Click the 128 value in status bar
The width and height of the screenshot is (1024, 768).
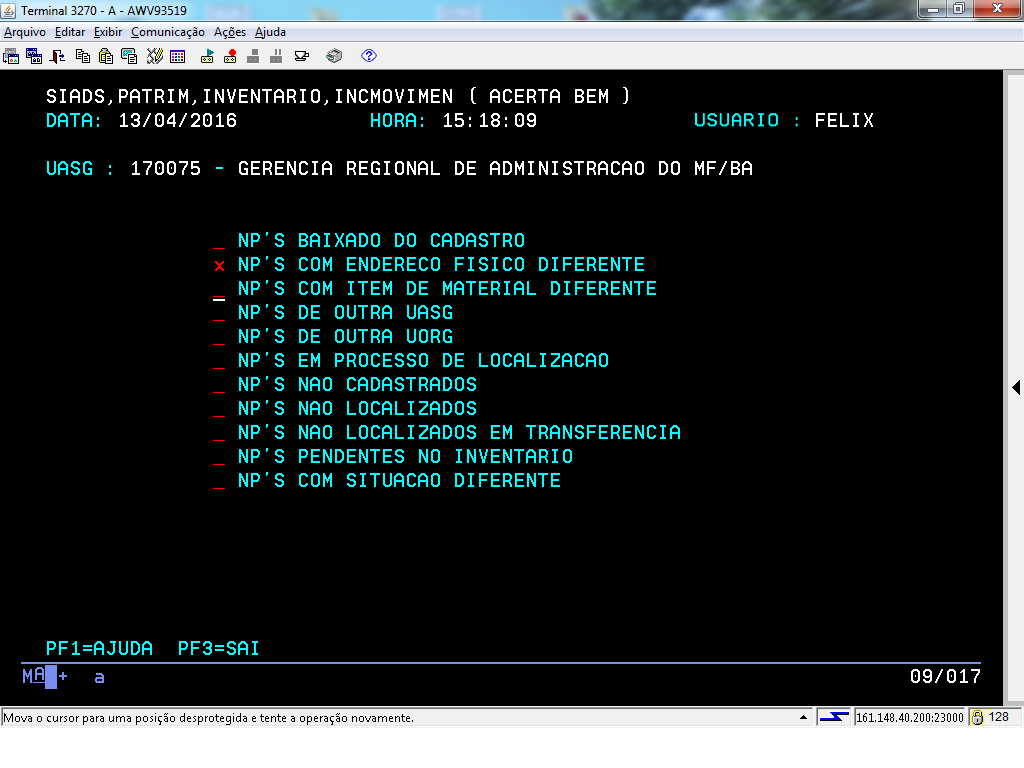999,717
